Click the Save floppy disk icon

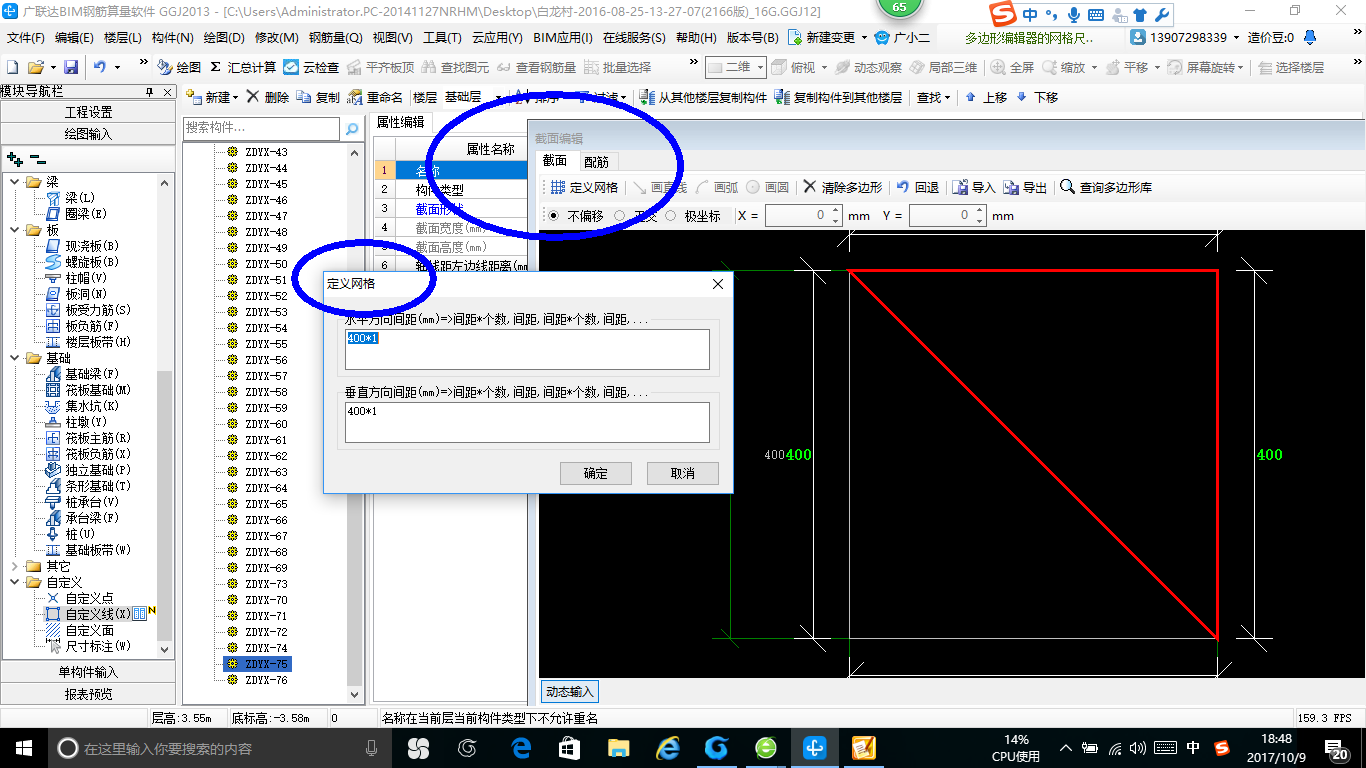71,67
